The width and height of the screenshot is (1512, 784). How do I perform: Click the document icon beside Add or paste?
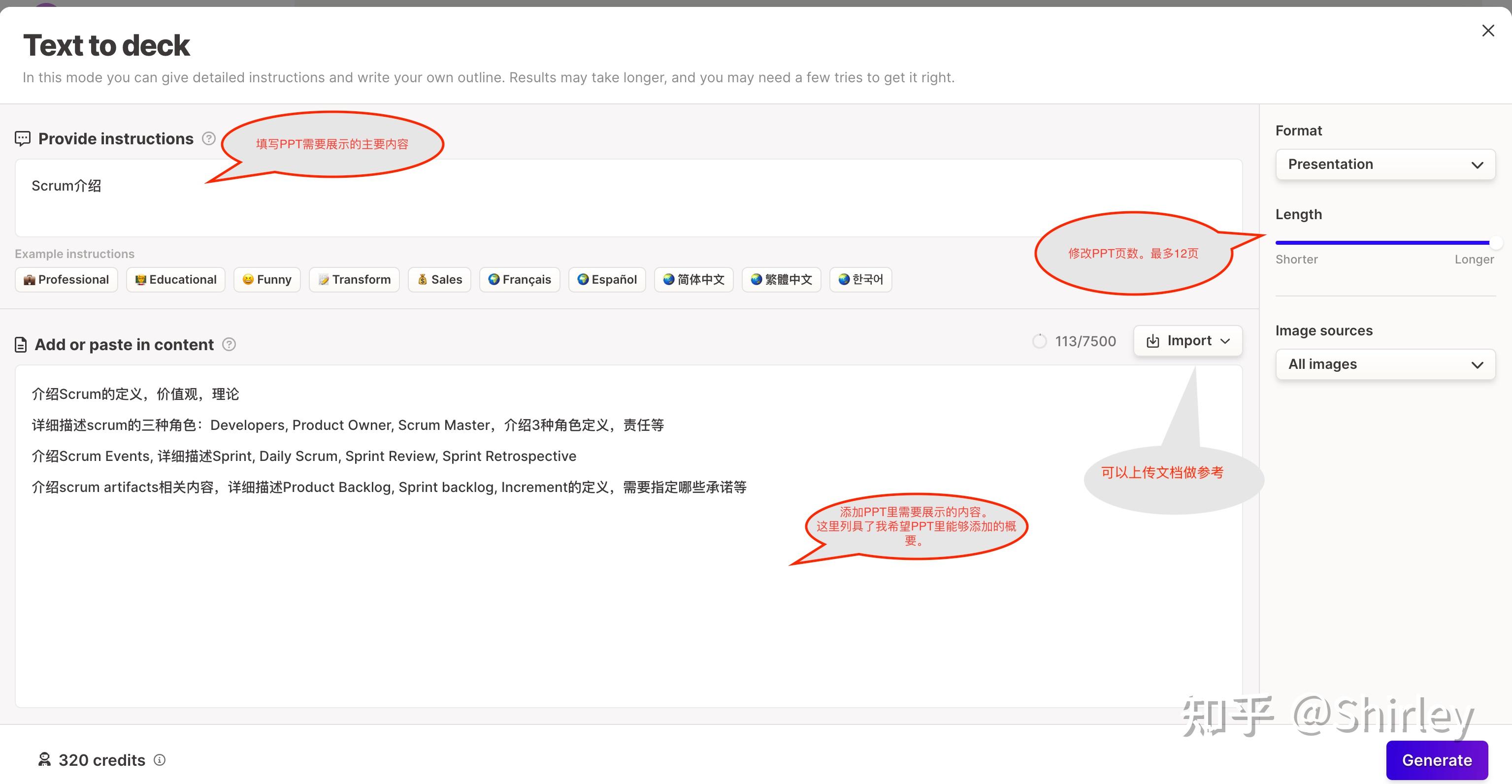(21, 344)
